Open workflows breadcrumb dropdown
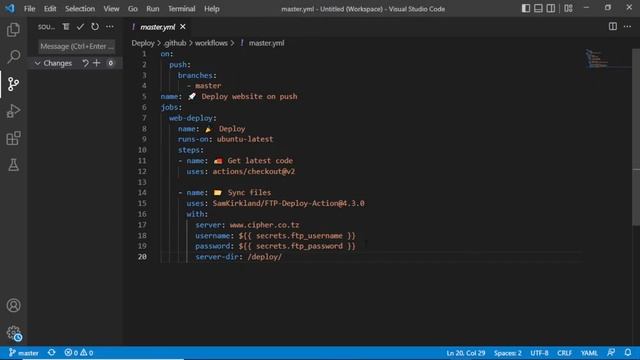The width and height of the screenshot is (640, 360). (x=211, y=43)
